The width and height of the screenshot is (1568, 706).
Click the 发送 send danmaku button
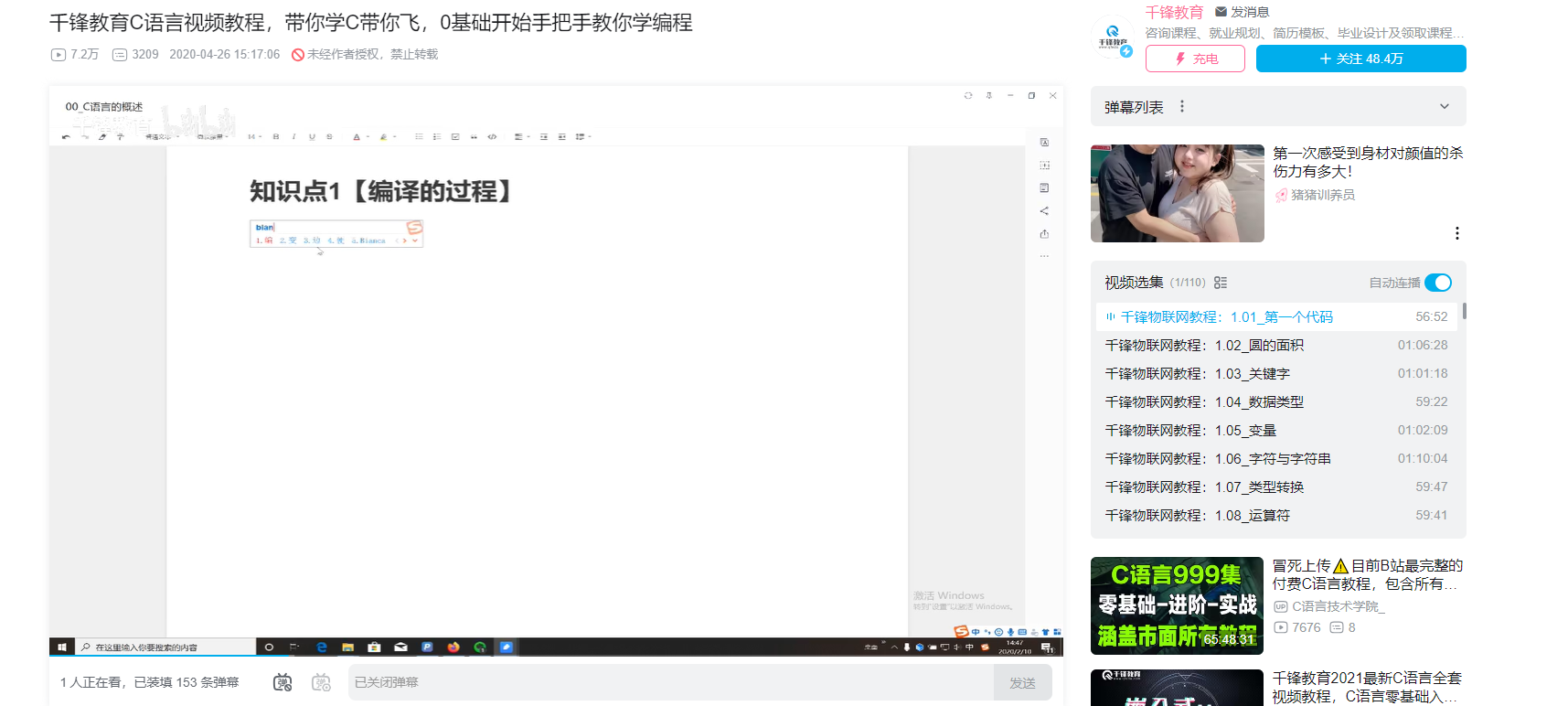1022,682
